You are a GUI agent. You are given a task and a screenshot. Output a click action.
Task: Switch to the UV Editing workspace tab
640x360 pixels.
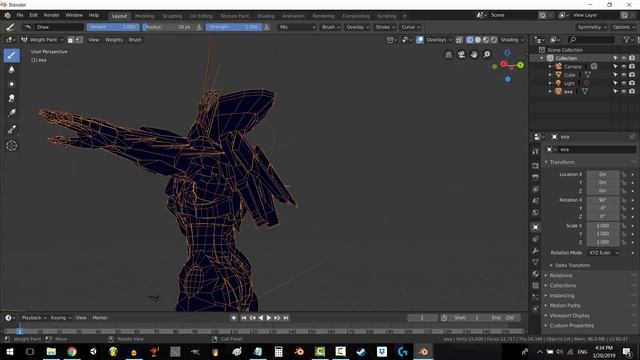201,16
